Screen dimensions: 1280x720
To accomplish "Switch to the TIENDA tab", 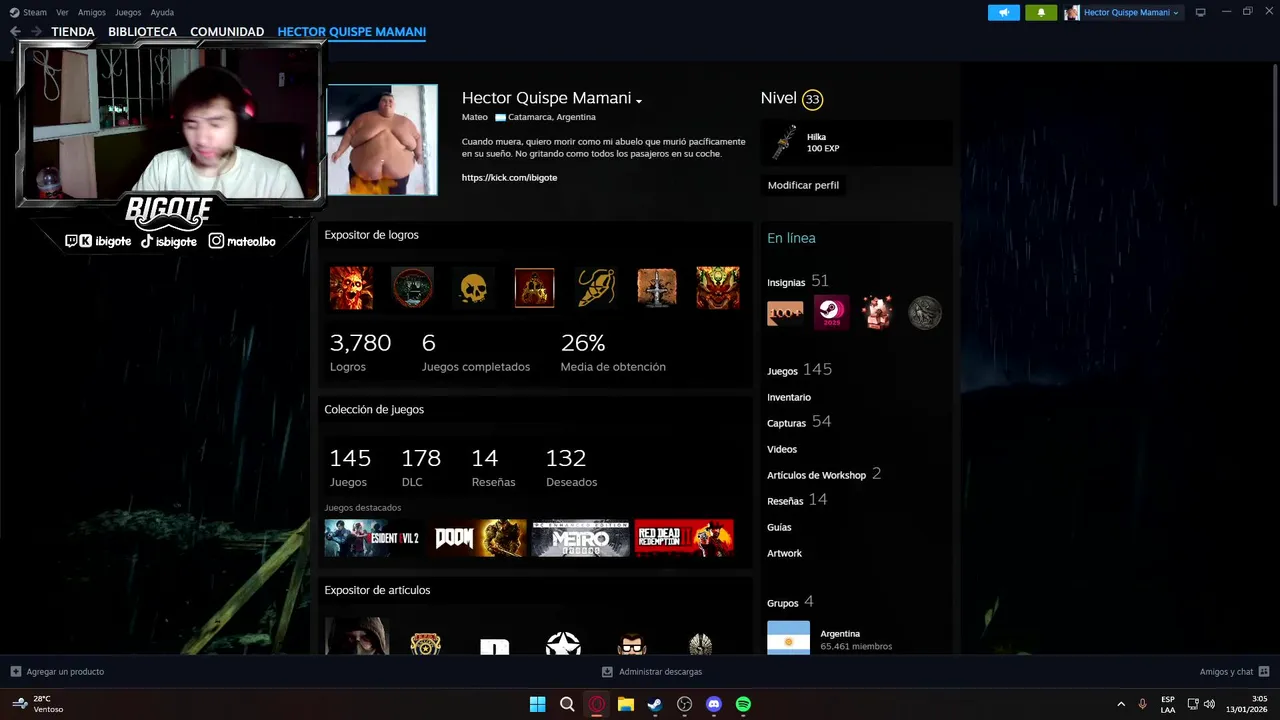I will 73,32.
